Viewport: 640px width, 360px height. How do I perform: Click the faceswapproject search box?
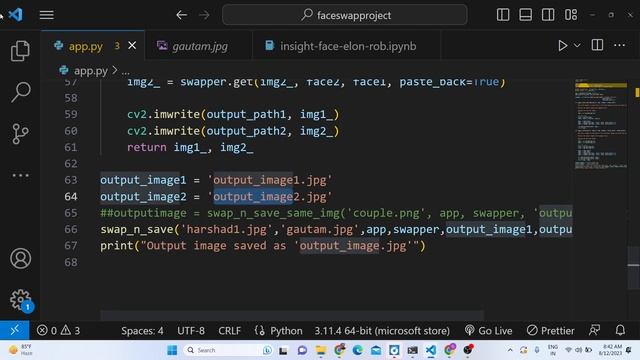(x=345, y=15)
